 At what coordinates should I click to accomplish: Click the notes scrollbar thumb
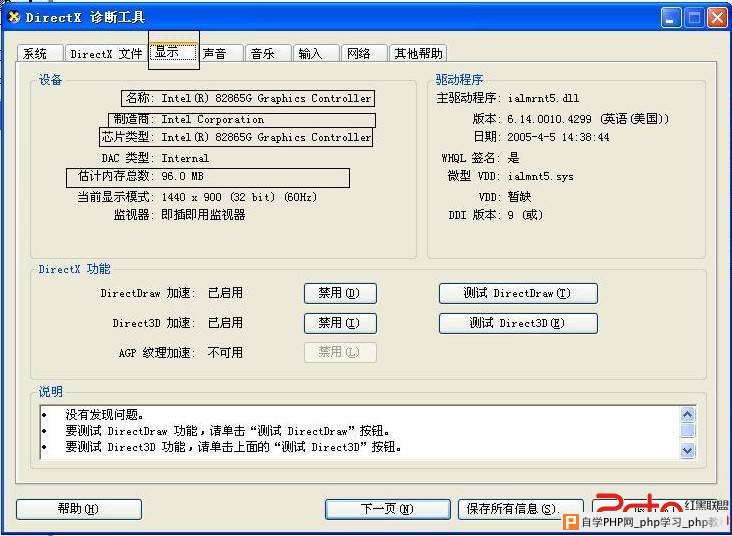click(x=688, y=430)
